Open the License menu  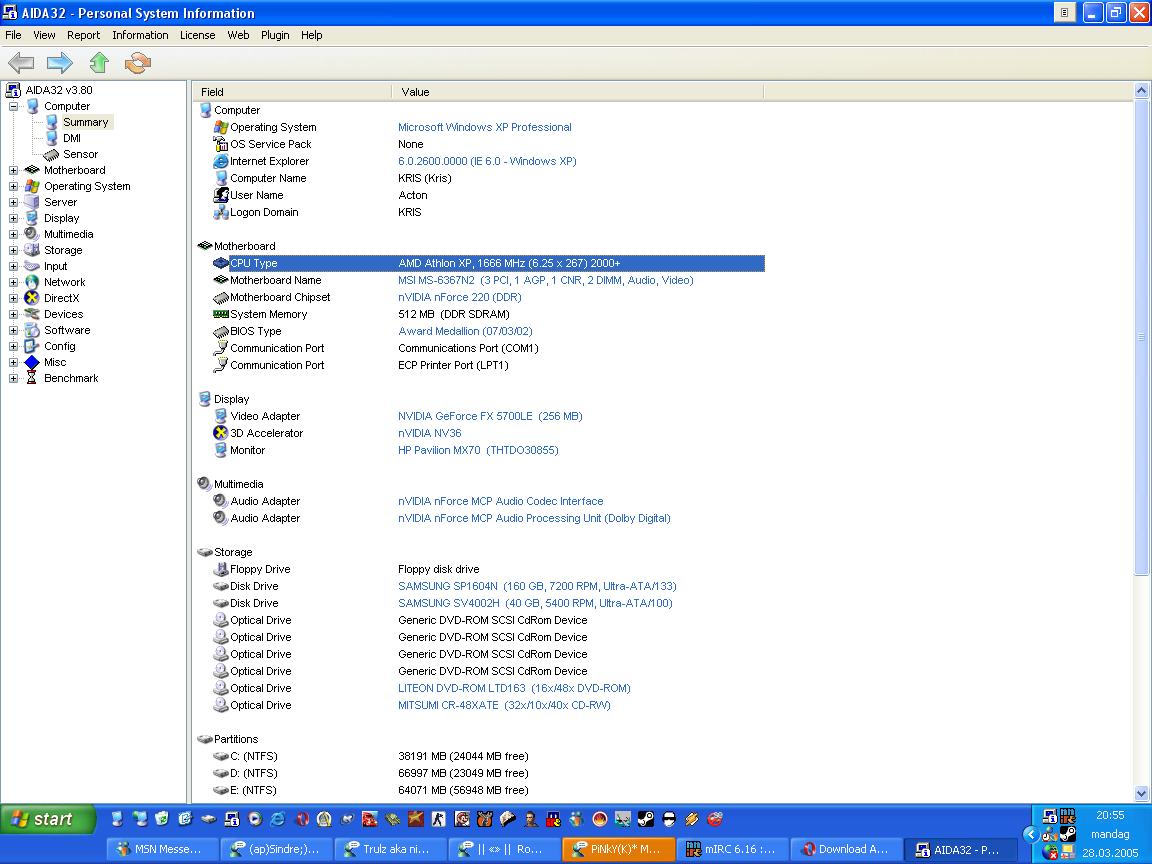[198, 35]
